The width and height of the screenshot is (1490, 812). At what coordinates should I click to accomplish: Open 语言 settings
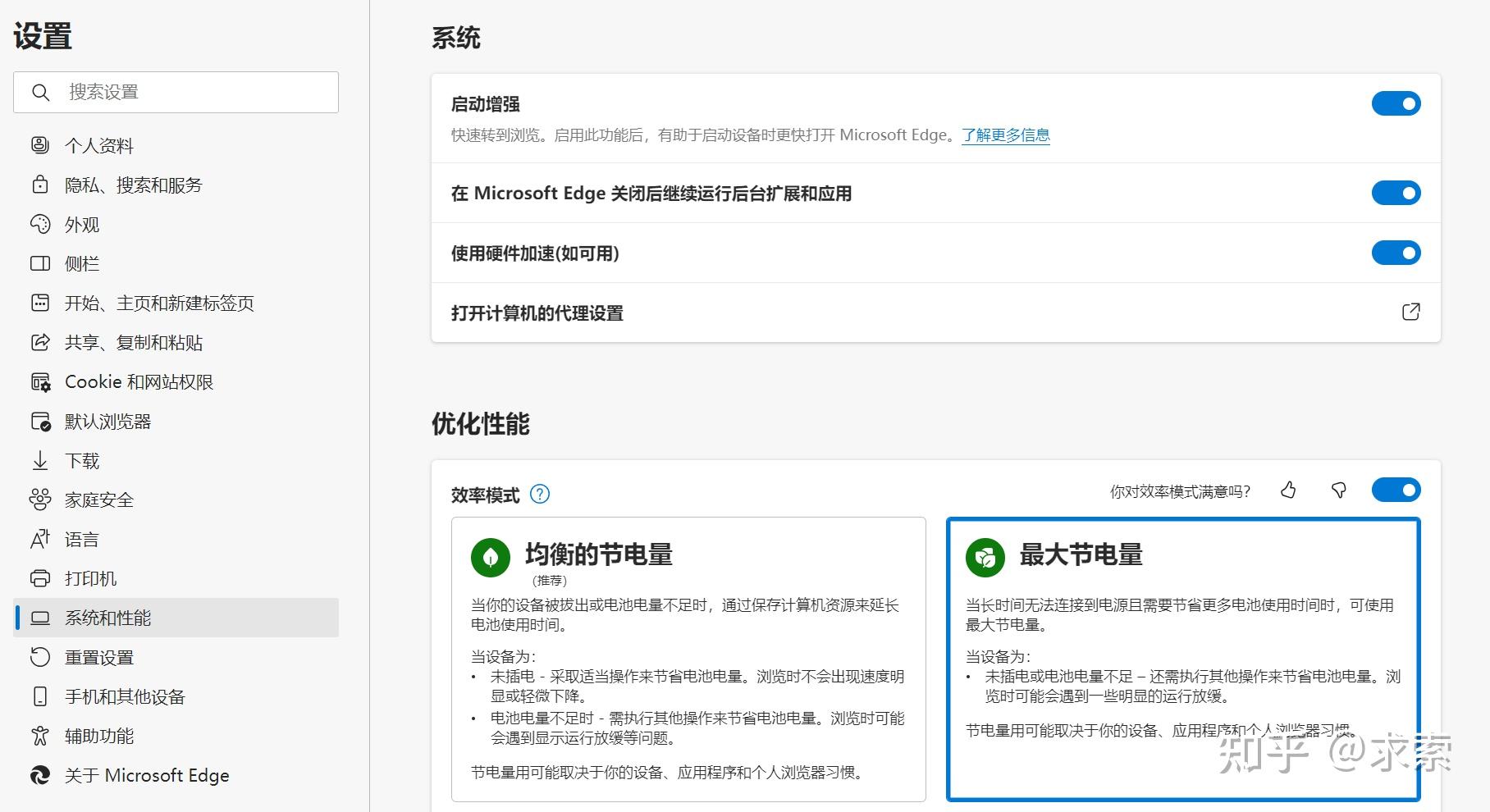[x=176, y=539]
